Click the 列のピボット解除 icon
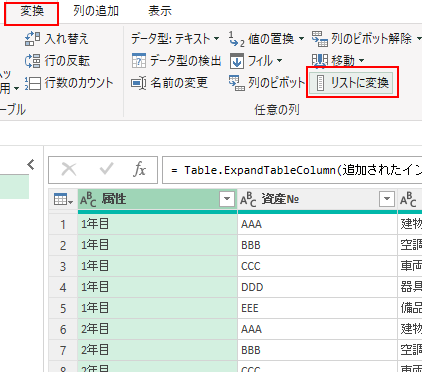422x372 pixels. coord(320,39)
